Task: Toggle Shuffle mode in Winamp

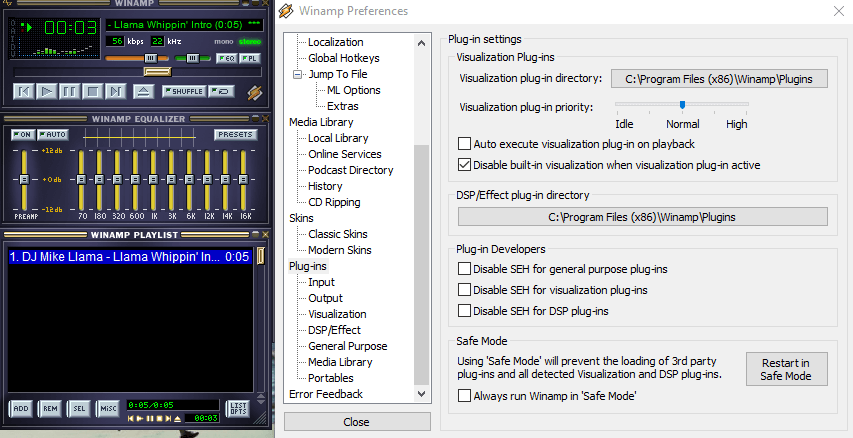Action: [x=183, y=92]
